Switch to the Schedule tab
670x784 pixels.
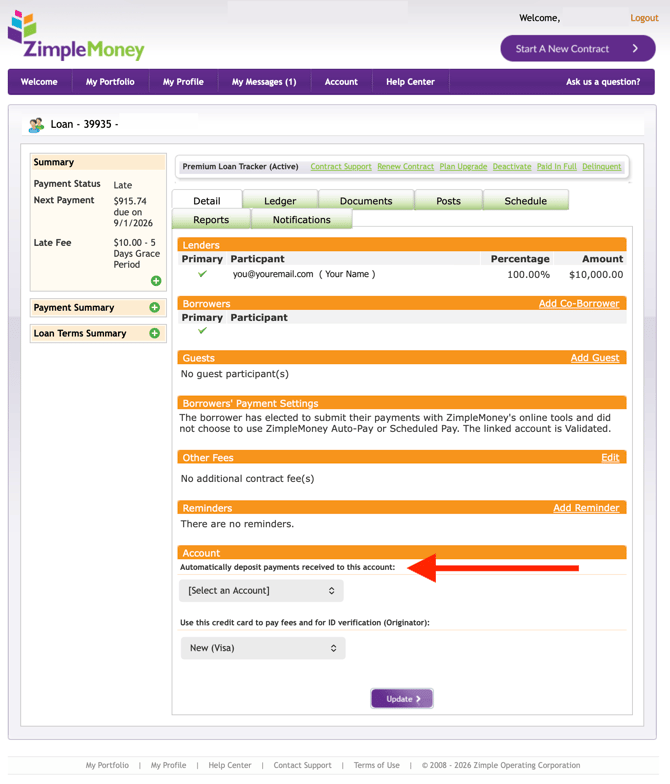[x=526, y=200]
